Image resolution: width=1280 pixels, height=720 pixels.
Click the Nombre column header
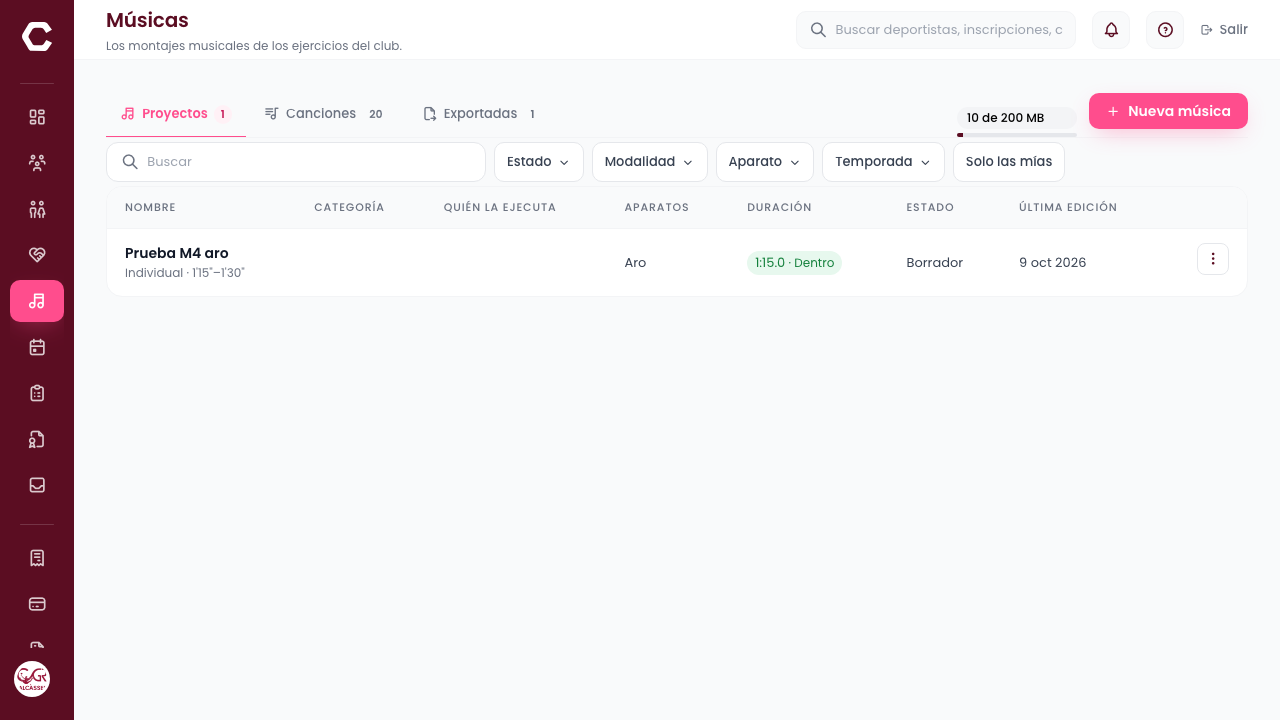pyautogui.click(x=150, y=207)
